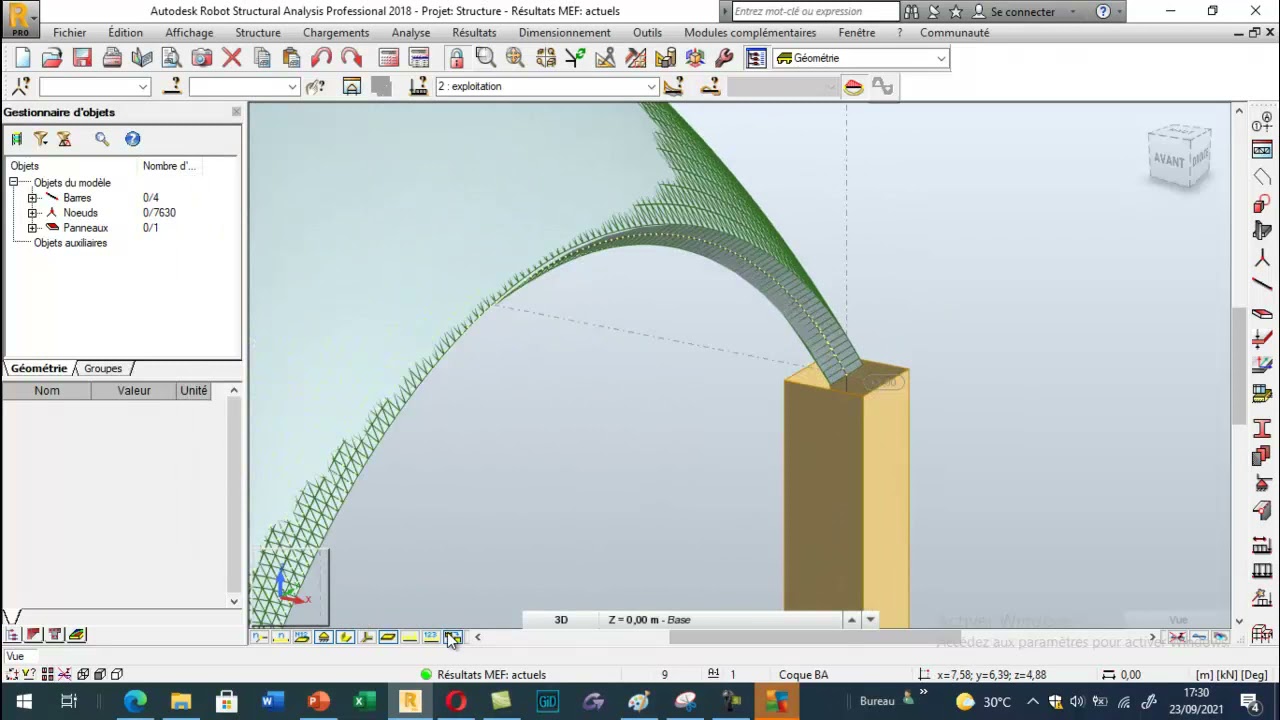Click the node definition icon in the right toolbar

[1262, 258]
